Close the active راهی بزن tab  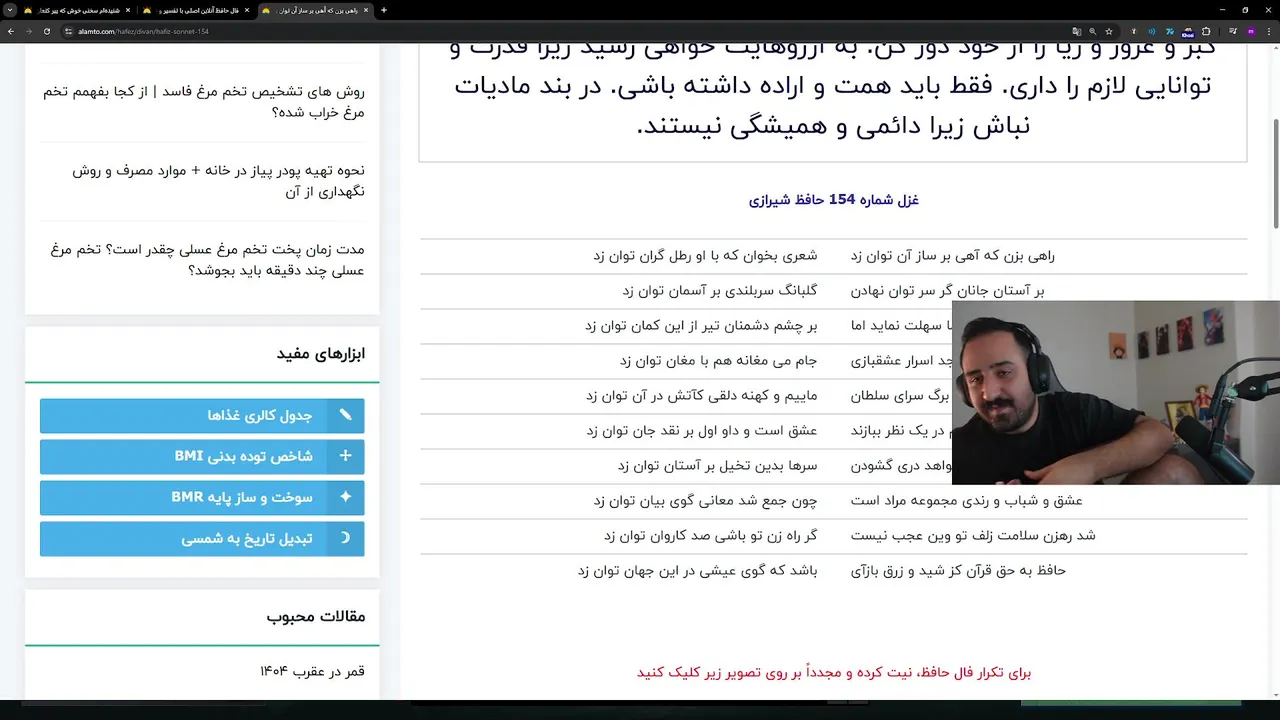366,10
